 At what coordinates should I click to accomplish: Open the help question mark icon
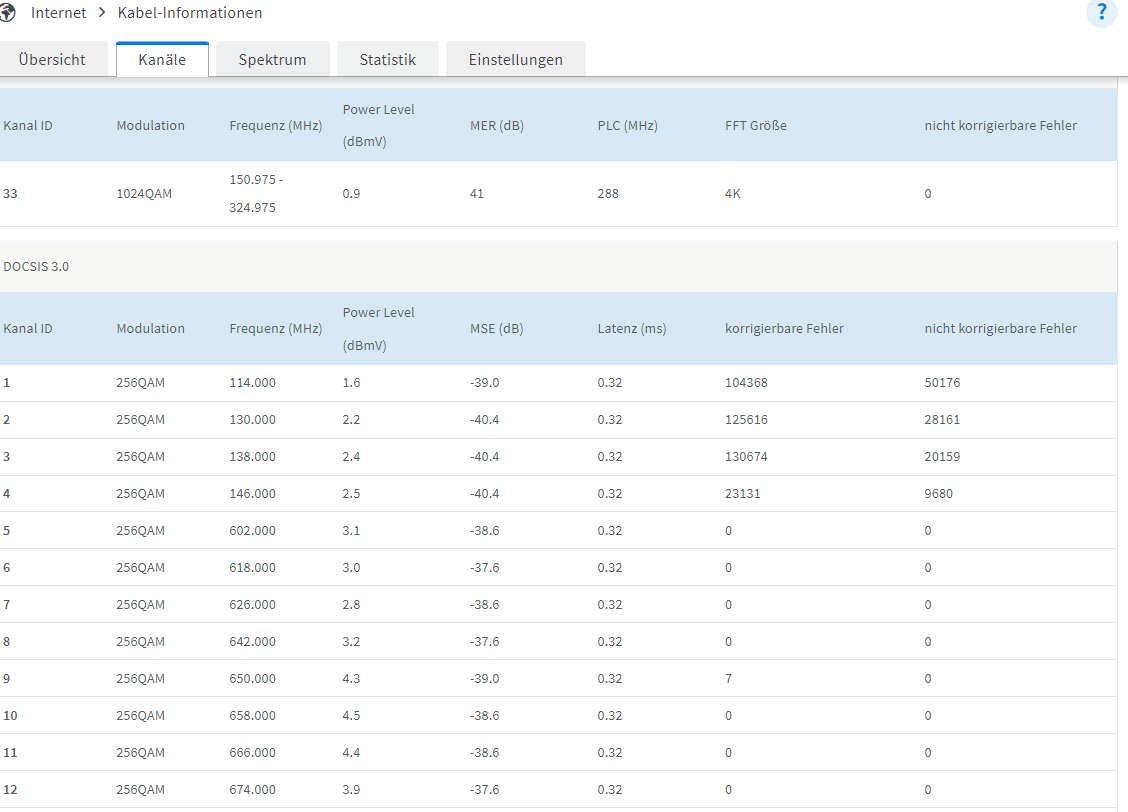1101,13
